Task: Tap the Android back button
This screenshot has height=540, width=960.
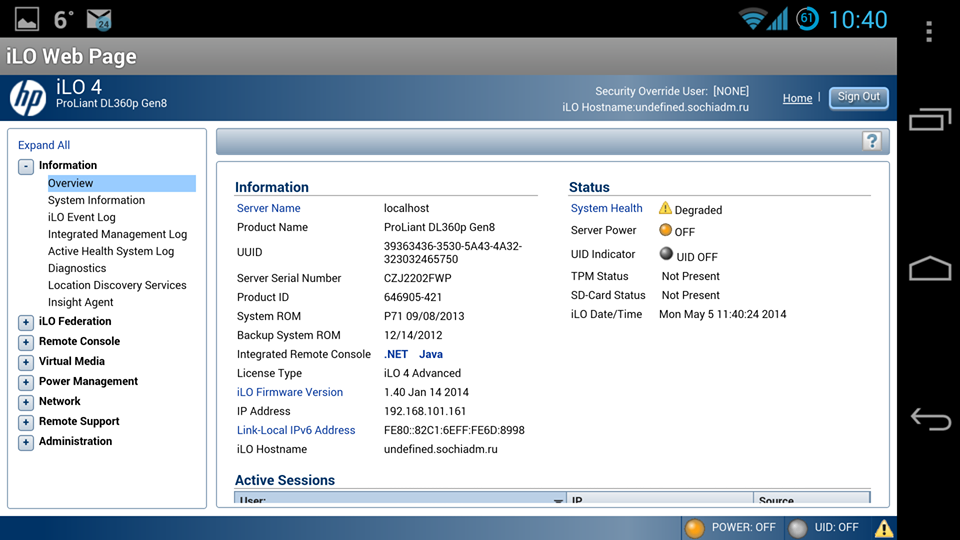Action: tap(930, 419)
